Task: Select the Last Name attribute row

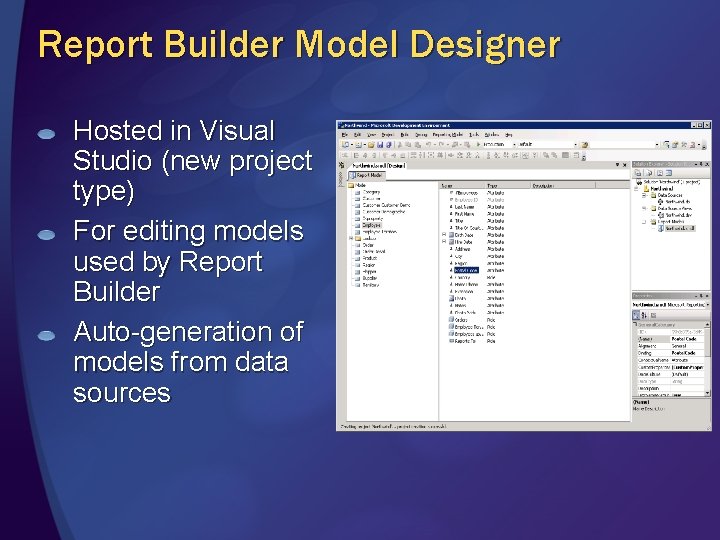Action: pyautogui.click(x=476, y=207)
